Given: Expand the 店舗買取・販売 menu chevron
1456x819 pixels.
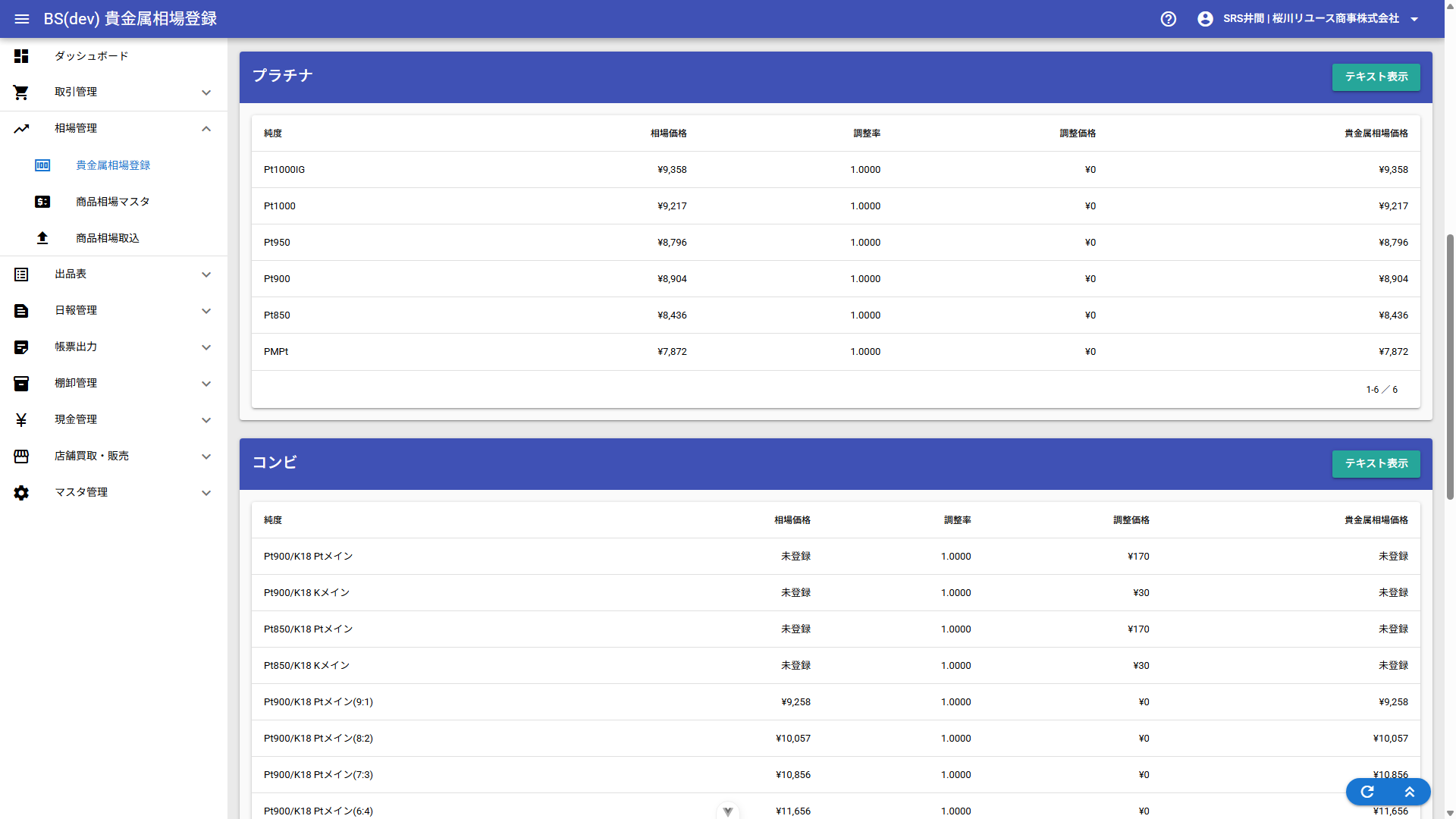Looking at the screenshot, I should point(206,457).
